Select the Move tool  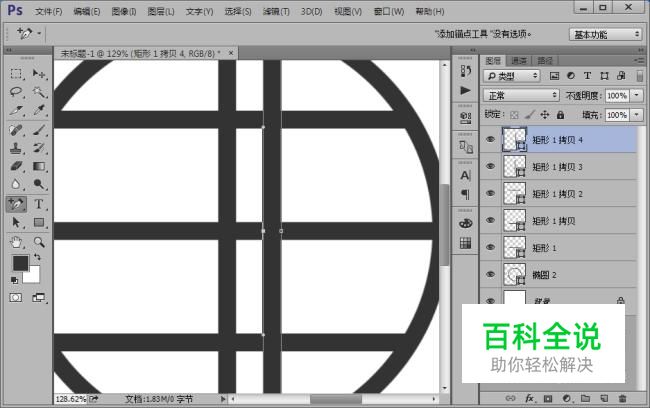(x=39, y=74)
